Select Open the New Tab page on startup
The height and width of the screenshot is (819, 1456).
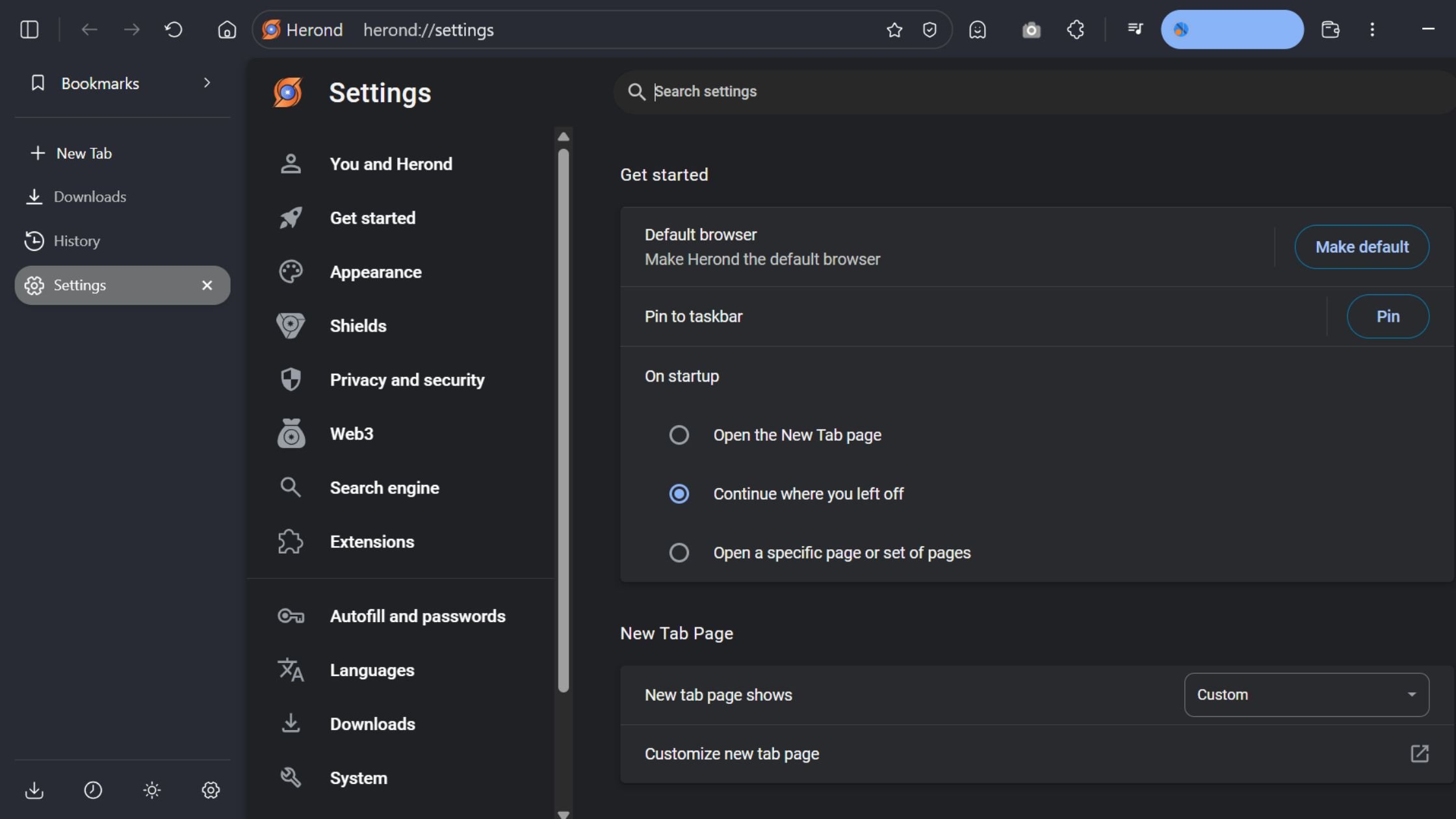click(679, 434)
